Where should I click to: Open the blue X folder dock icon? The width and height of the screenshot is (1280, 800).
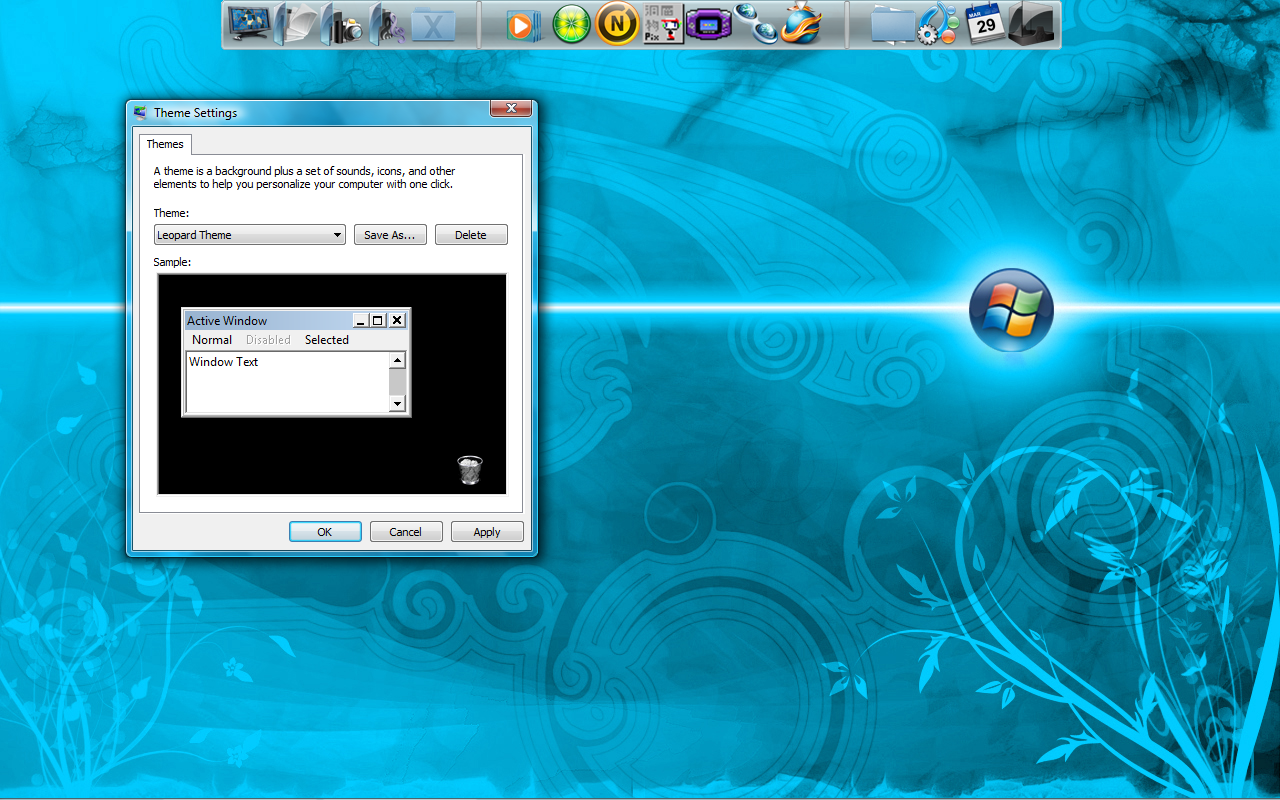[433, 25]
